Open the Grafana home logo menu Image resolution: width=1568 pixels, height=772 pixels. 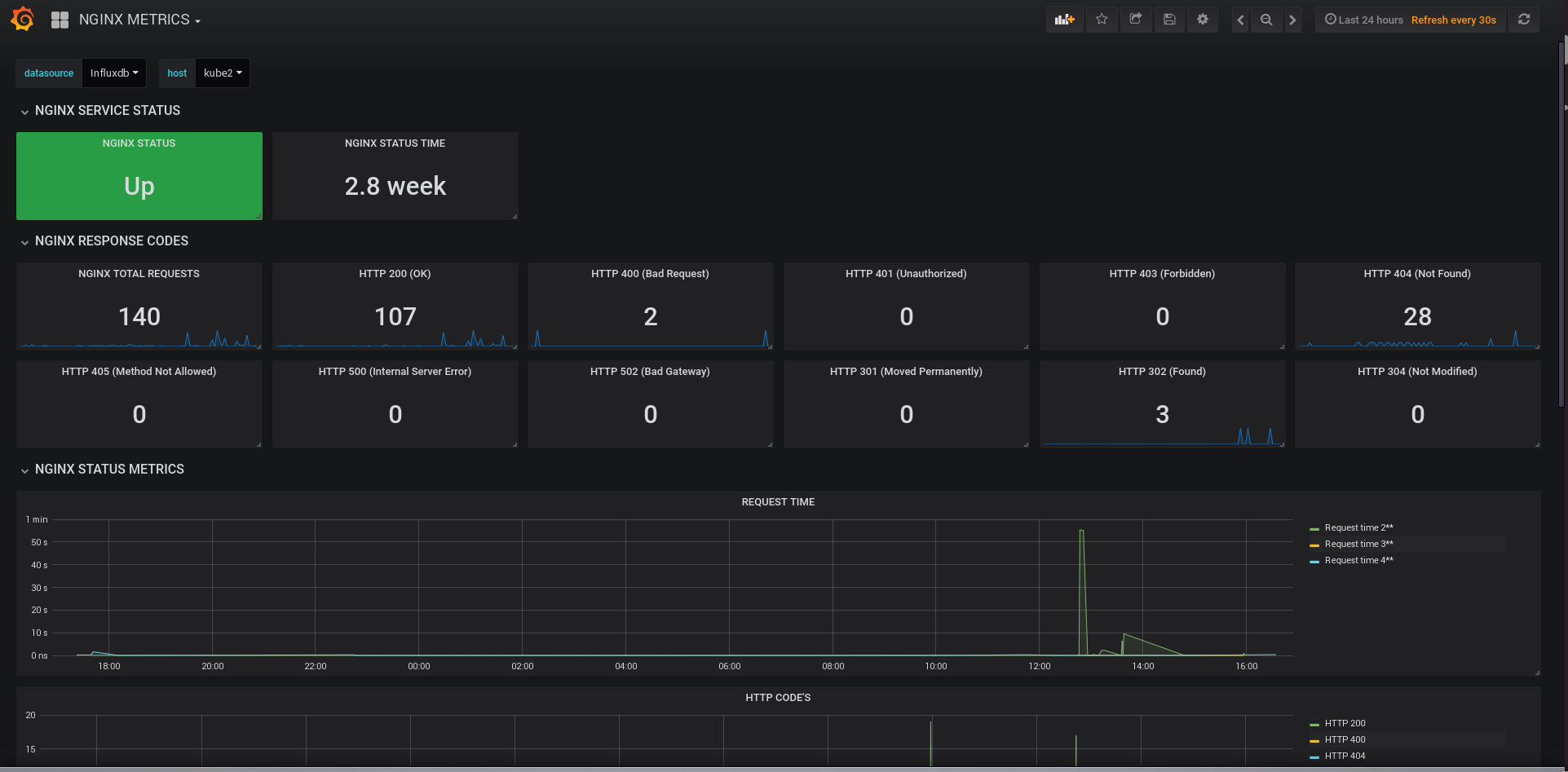[x=23, y=19]
